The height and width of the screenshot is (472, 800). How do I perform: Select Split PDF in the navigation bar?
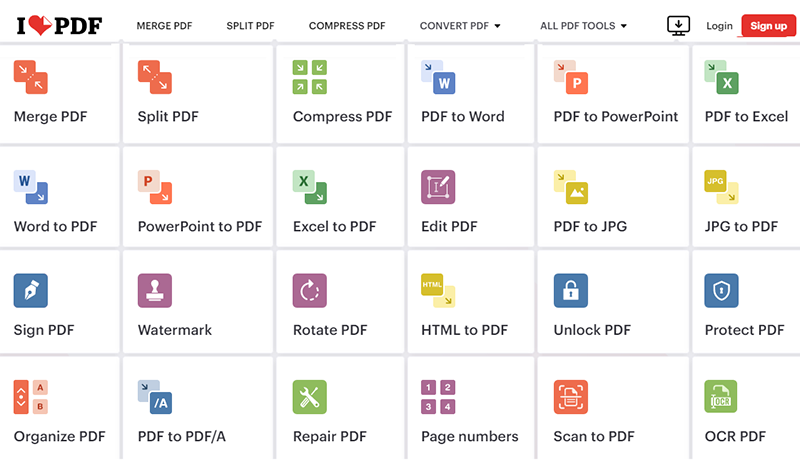[250, 26]
